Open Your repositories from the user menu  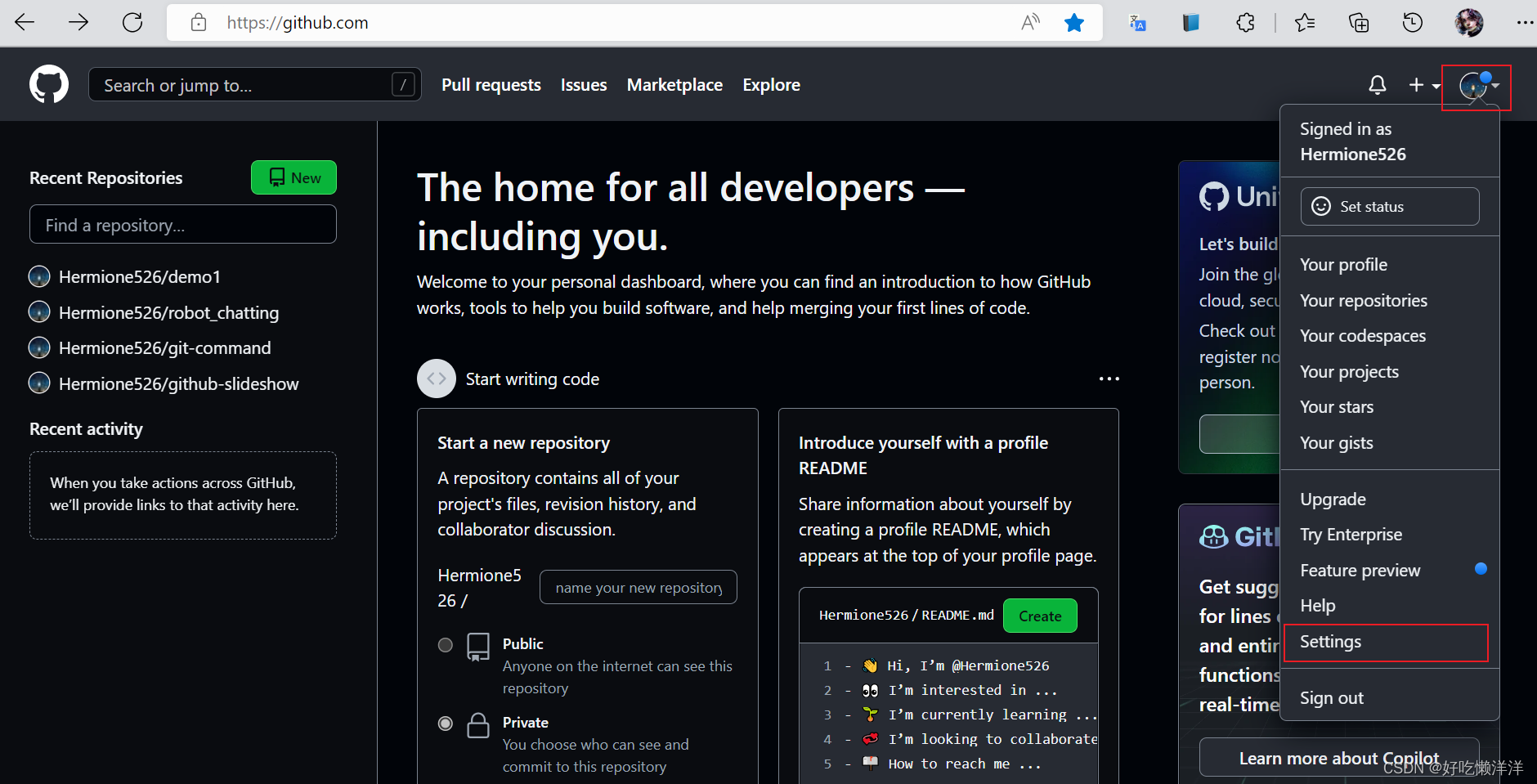[x=1364, y=301]
